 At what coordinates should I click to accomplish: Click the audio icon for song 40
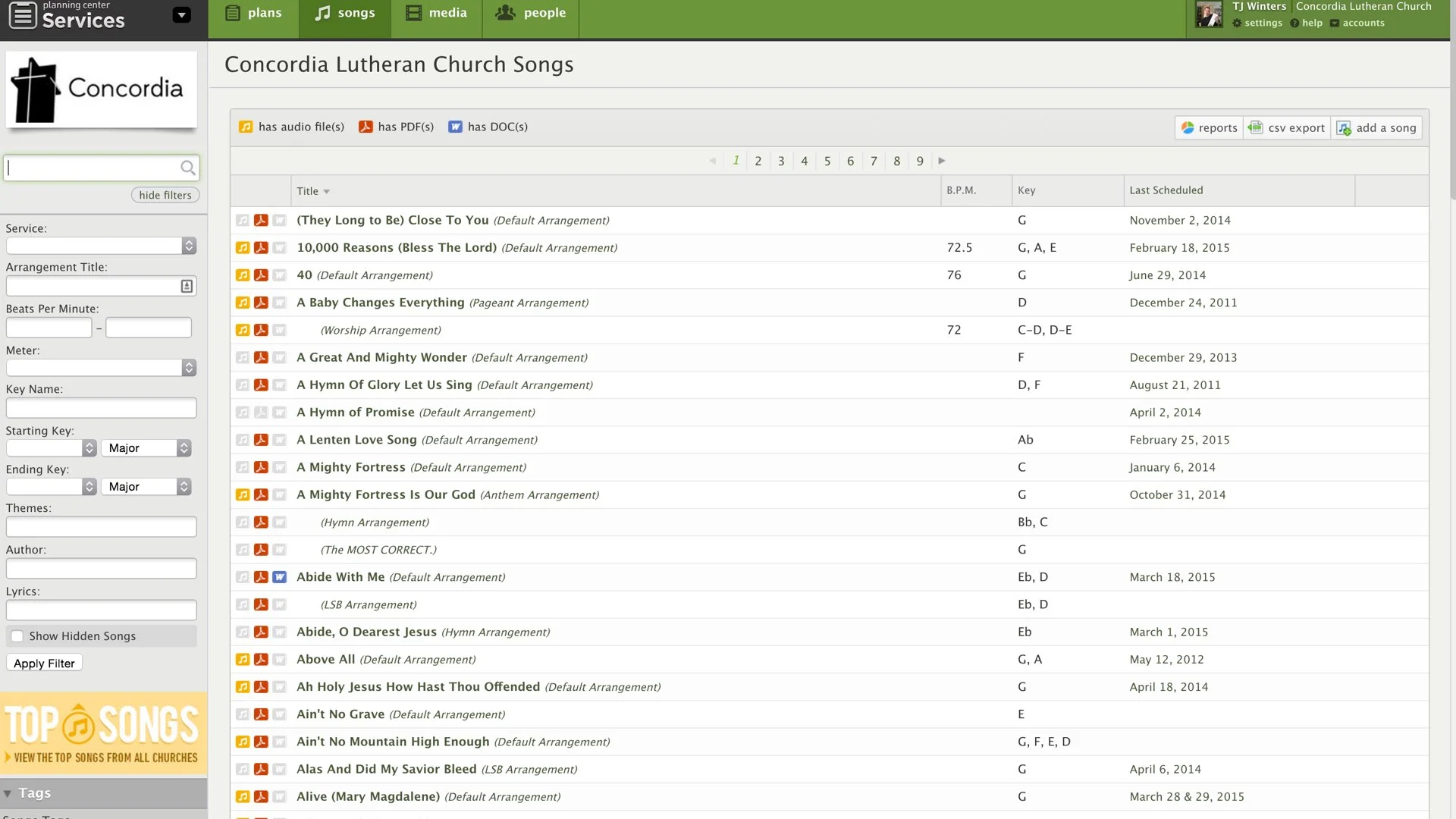click(243, 275)
